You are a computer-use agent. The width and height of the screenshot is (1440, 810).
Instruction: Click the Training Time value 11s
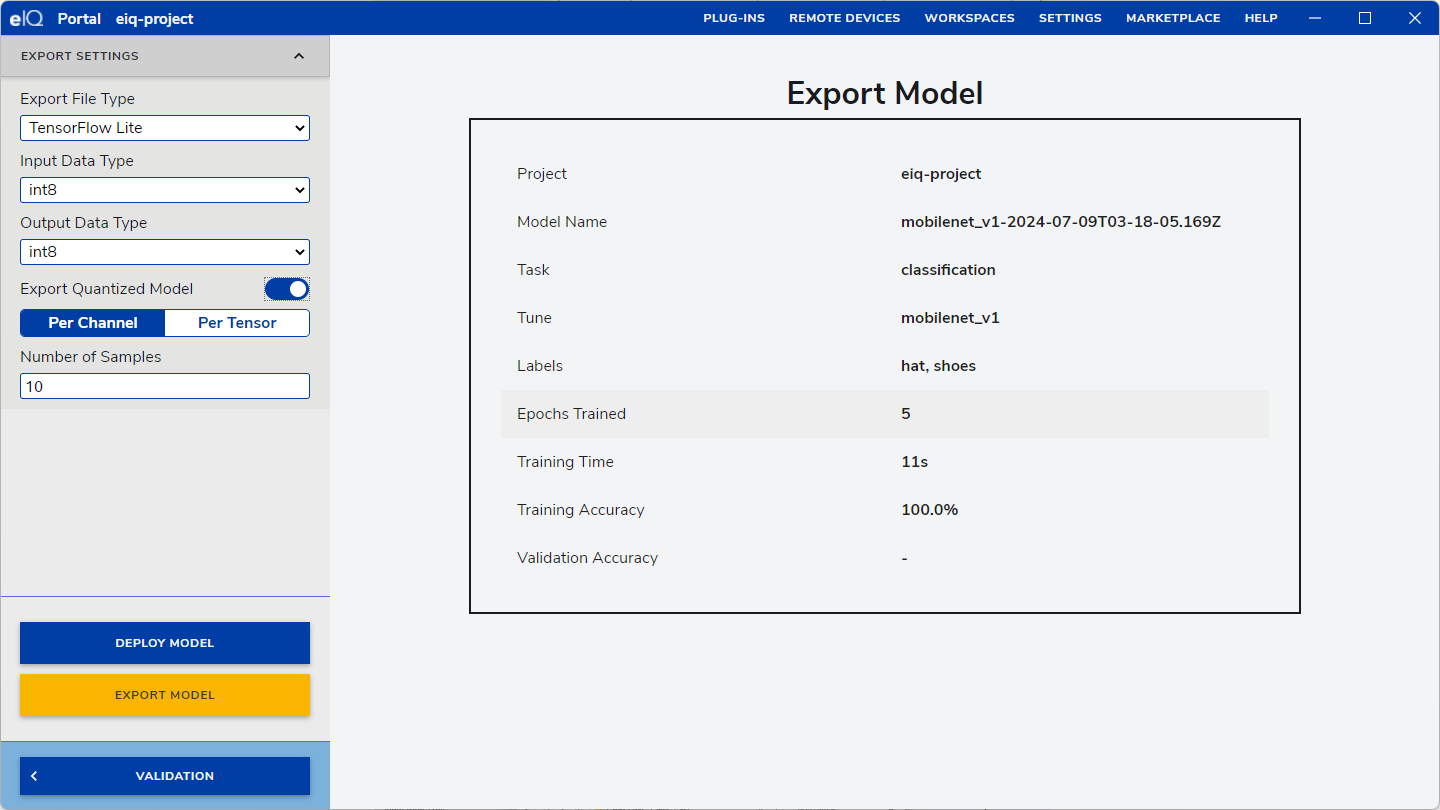(914, 462)
